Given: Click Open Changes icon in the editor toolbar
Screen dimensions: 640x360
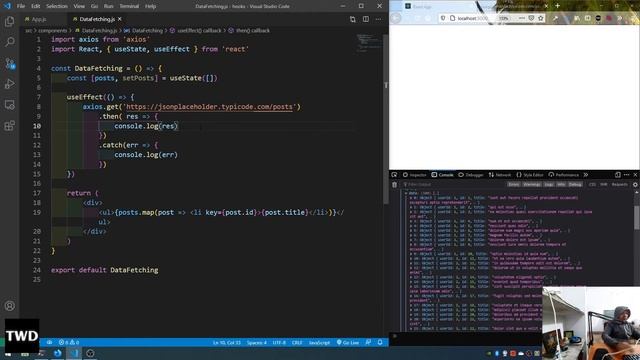Looking at the screenshot, I should (x=353, y=19).
